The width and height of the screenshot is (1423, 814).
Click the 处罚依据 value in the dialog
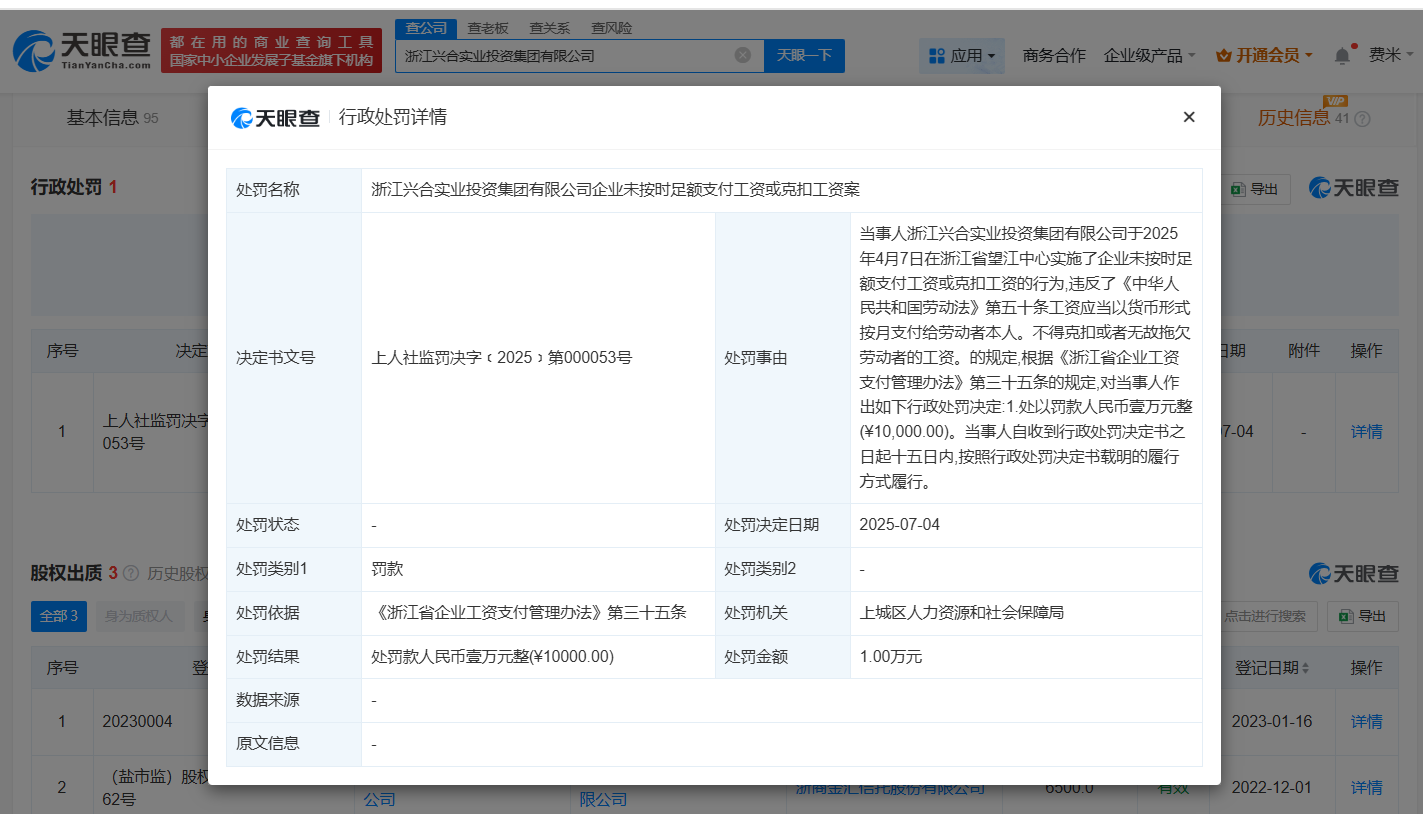(x=529, y=613)
